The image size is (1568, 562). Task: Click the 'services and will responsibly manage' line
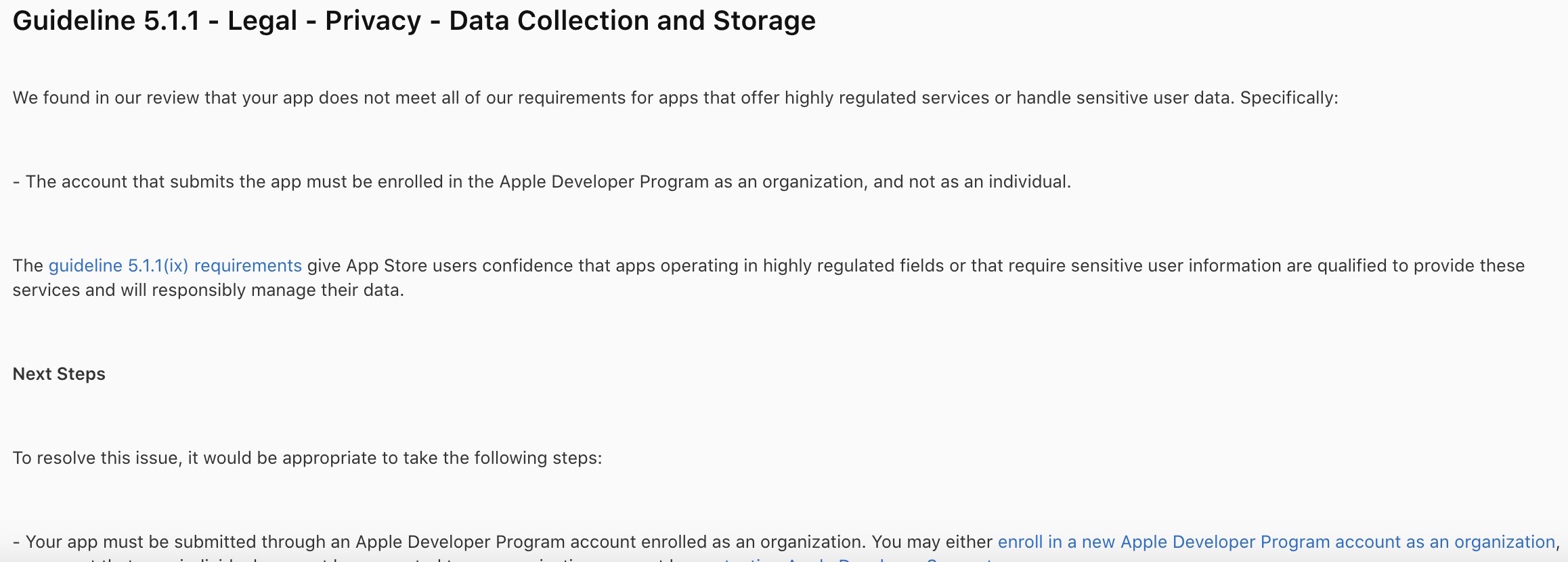(x=208, y=290)
